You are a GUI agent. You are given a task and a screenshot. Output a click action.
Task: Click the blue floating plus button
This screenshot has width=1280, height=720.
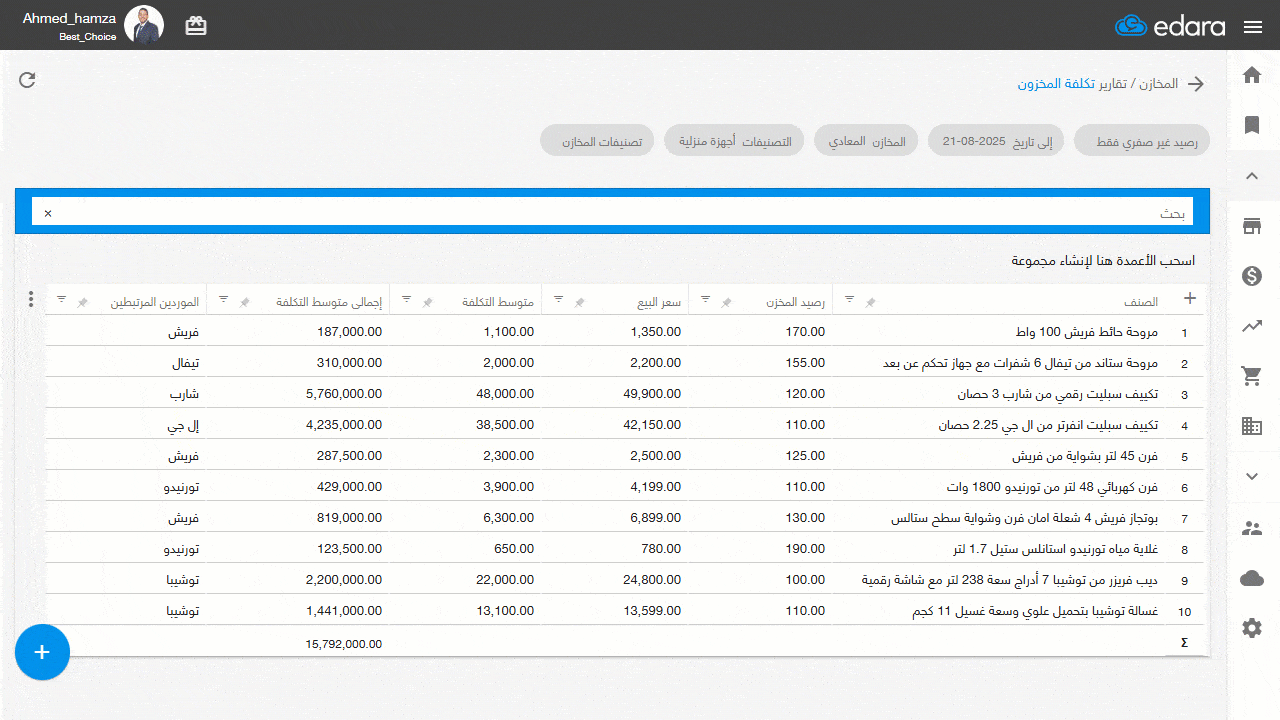[x=42, y=652]
